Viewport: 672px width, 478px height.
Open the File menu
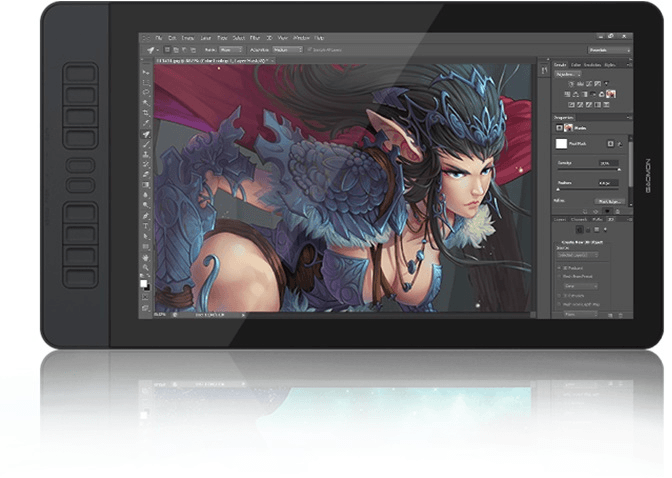coord(159,38)
